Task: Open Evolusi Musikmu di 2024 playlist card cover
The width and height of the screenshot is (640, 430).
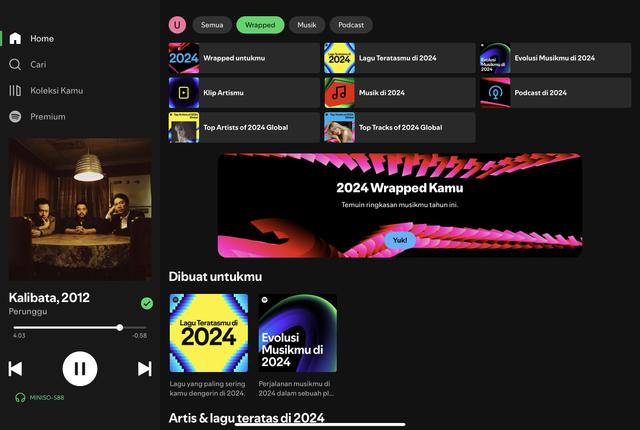Action: tap(298, 333)
